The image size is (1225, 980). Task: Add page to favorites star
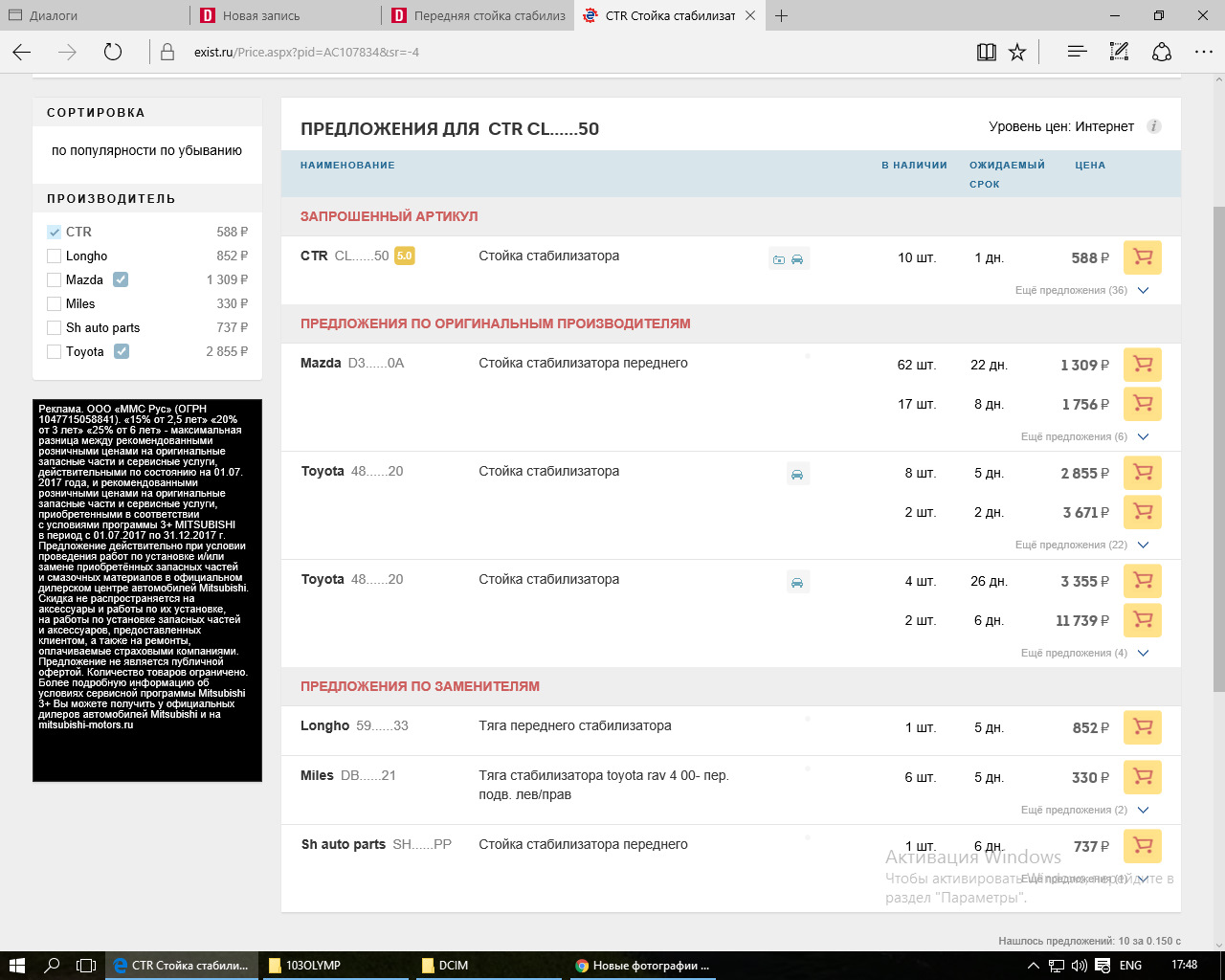click(x=1017, y=53)
